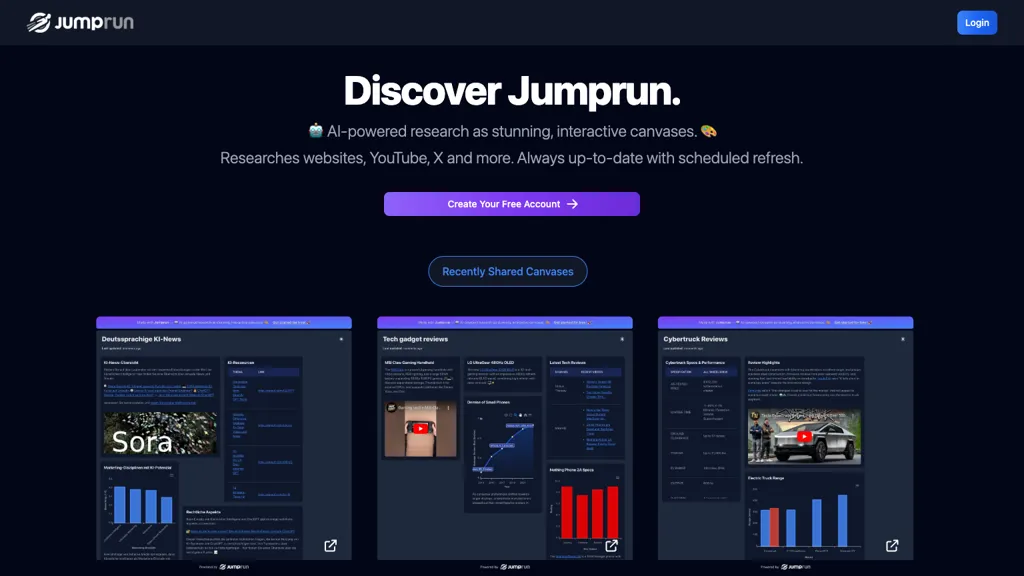Open the chart menu of Nothing Phone 2A Specs

[x=617, y=477]
